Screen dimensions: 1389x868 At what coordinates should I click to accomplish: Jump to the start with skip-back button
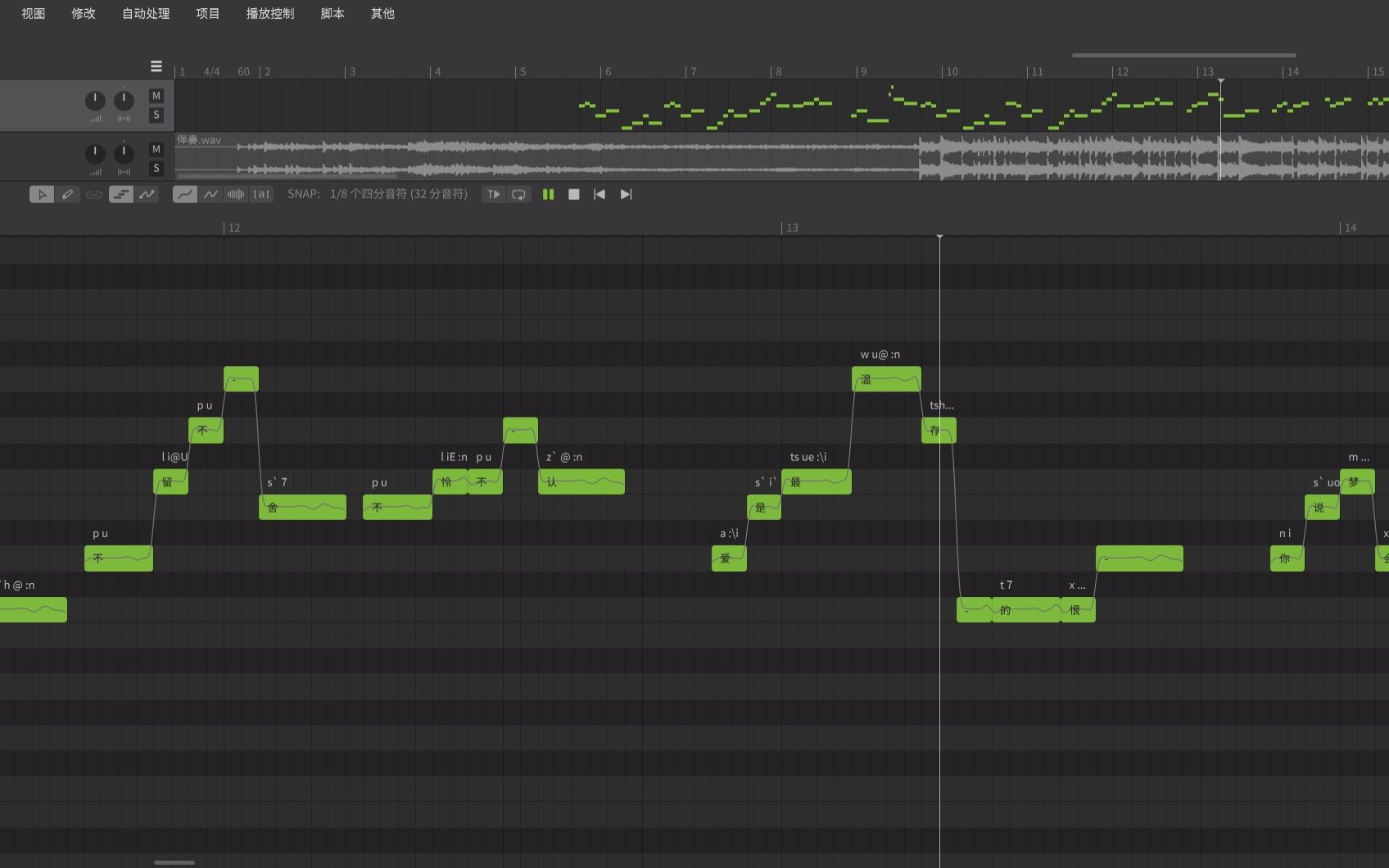pyautogui.click(x=599, y=194)
